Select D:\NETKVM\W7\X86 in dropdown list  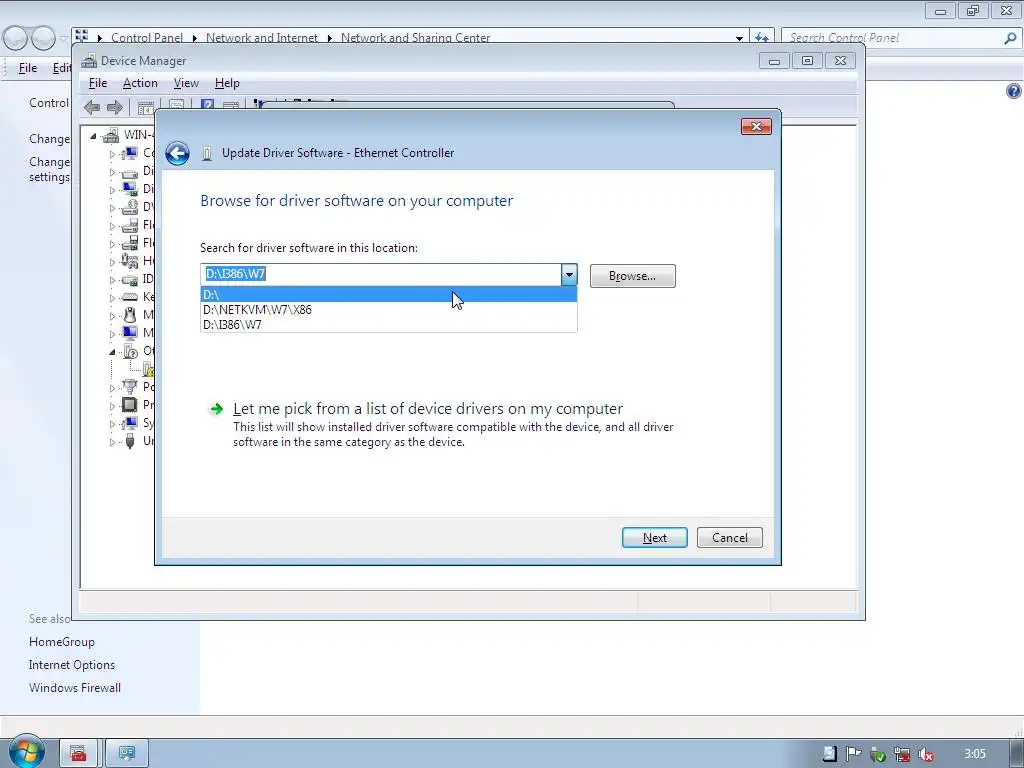coord(389,310)
